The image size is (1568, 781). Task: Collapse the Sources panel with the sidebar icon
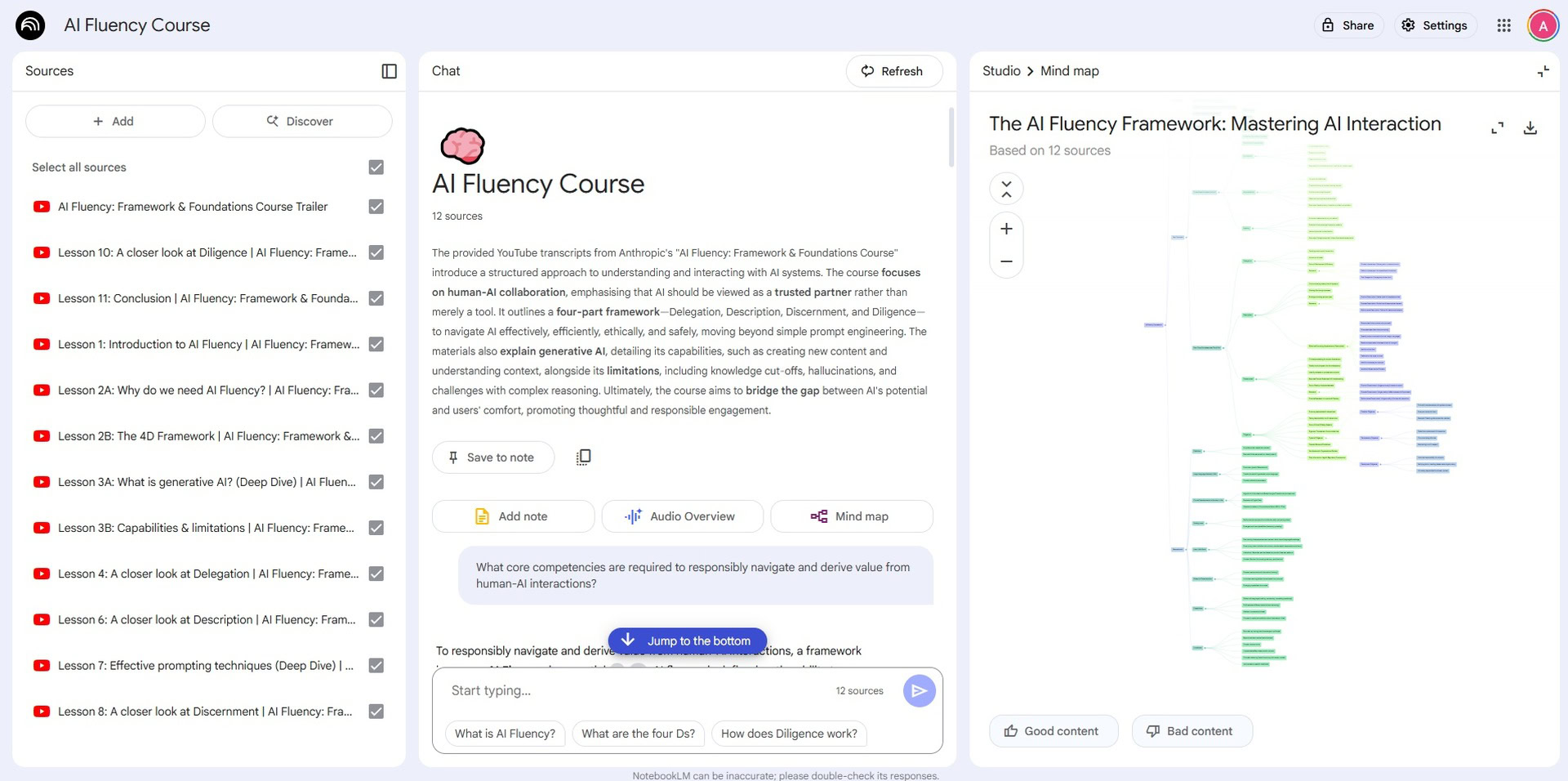pyautogui.click(x=389, y=71)
